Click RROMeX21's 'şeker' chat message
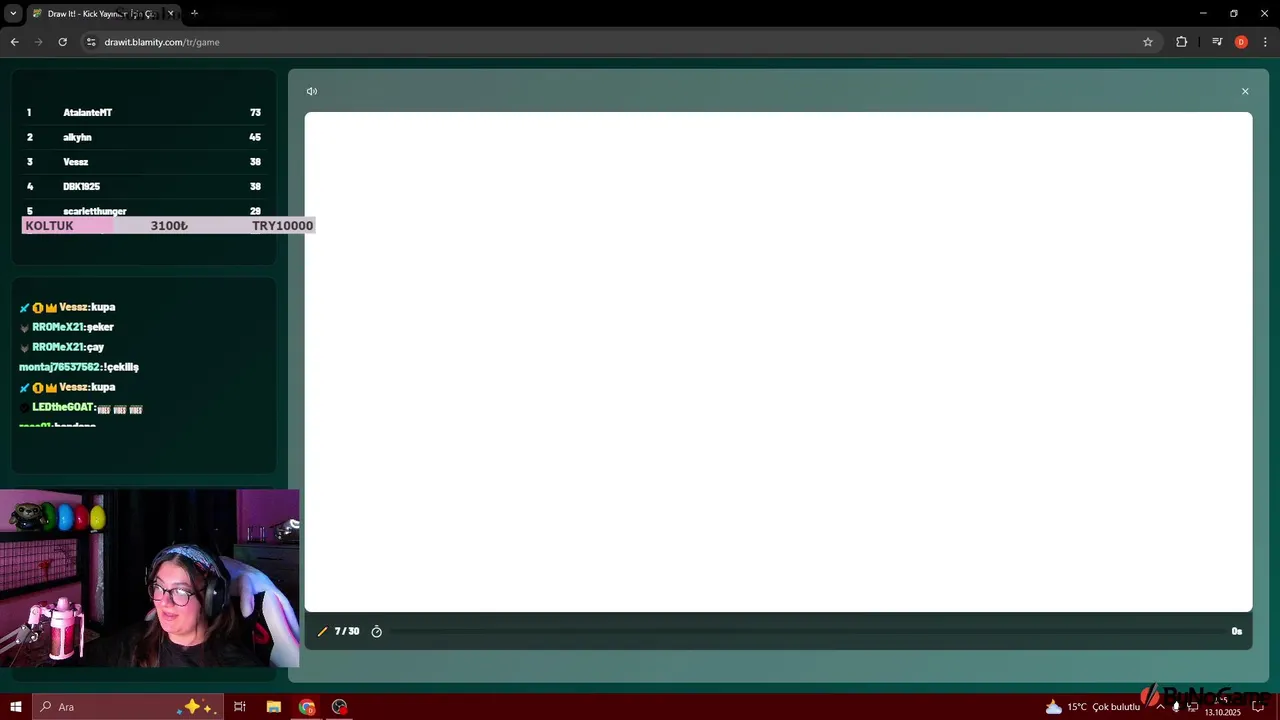 [x=67, y=327]
